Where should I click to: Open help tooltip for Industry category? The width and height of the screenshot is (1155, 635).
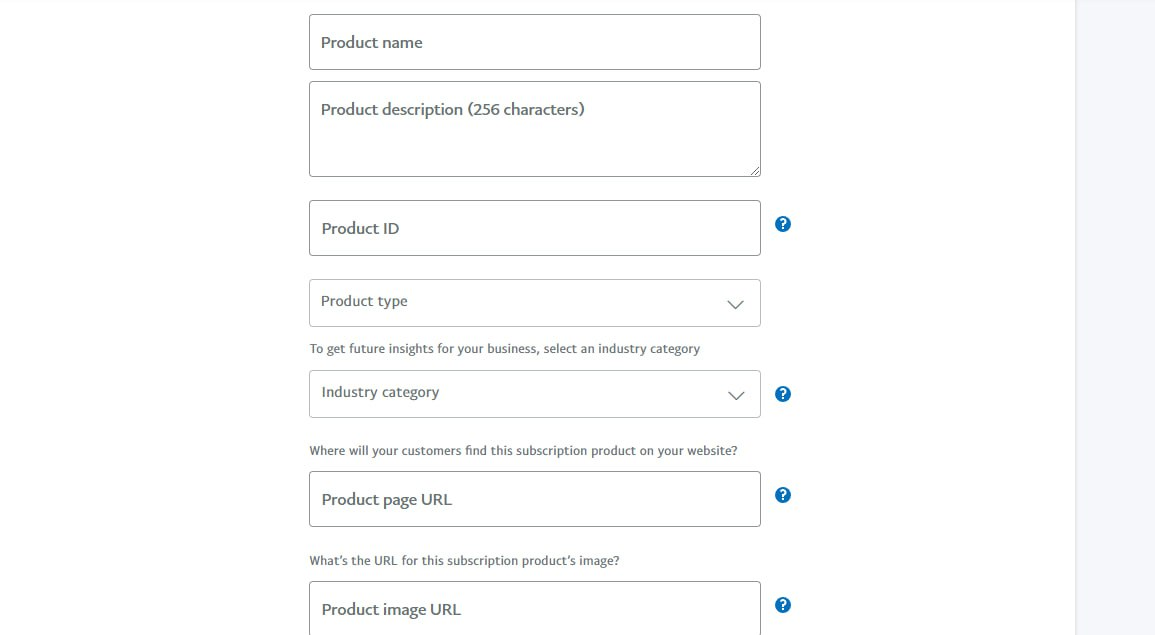click(x=783, y=394)
